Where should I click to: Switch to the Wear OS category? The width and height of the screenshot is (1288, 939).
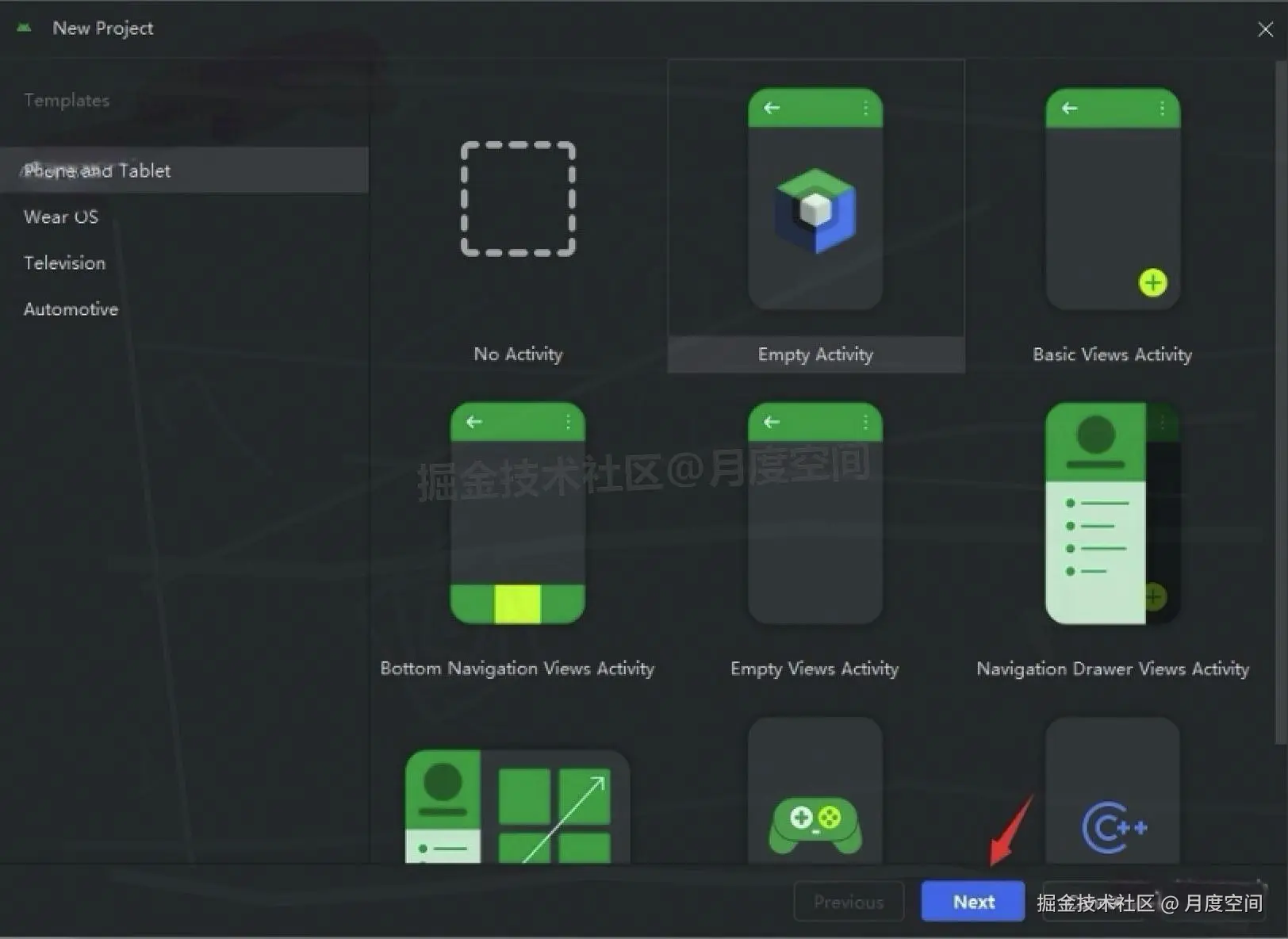tap(61, 217)
